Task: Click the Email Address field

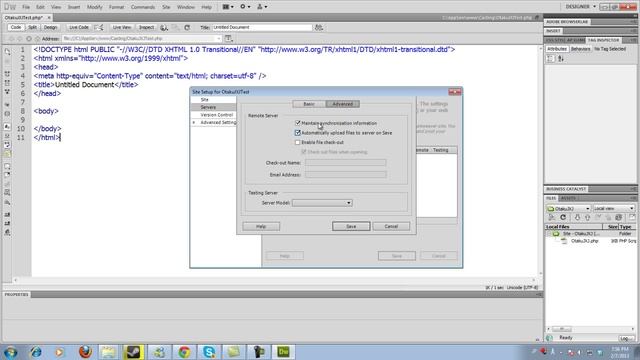Action: pos(345,174)
